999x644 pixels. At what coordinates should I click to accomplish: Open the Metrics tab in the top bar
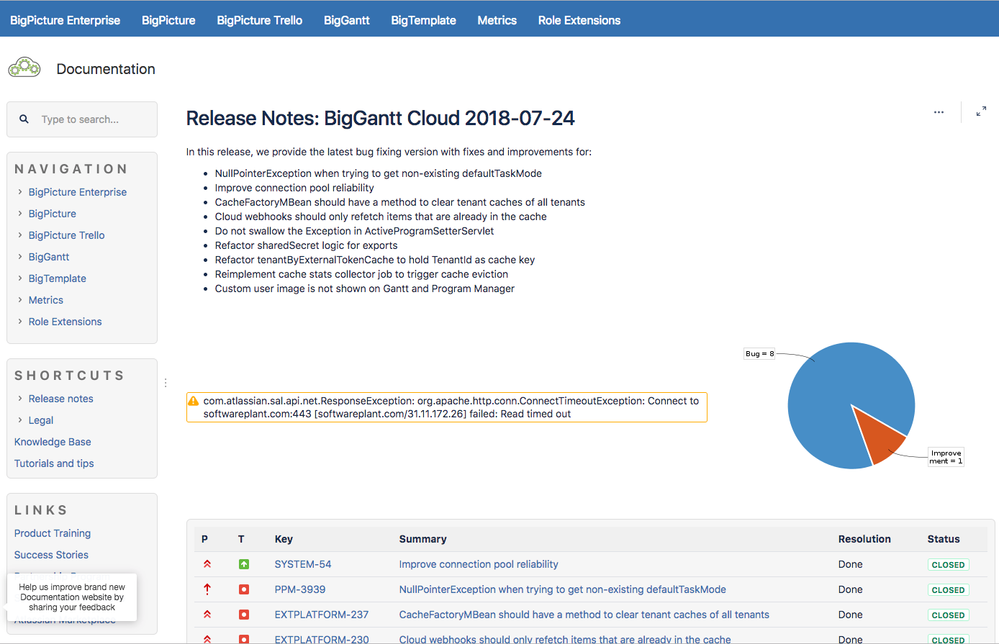(x=497, y=20)
